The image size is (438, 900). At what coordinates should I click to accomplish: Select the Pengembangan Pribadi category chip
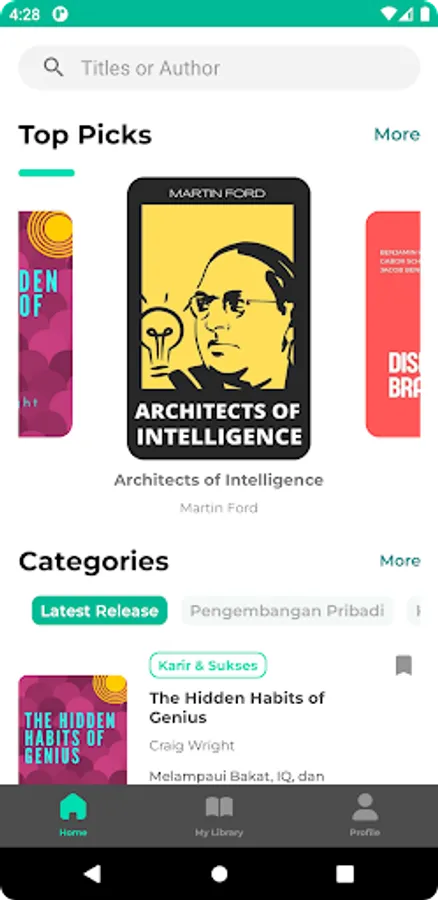288,611
